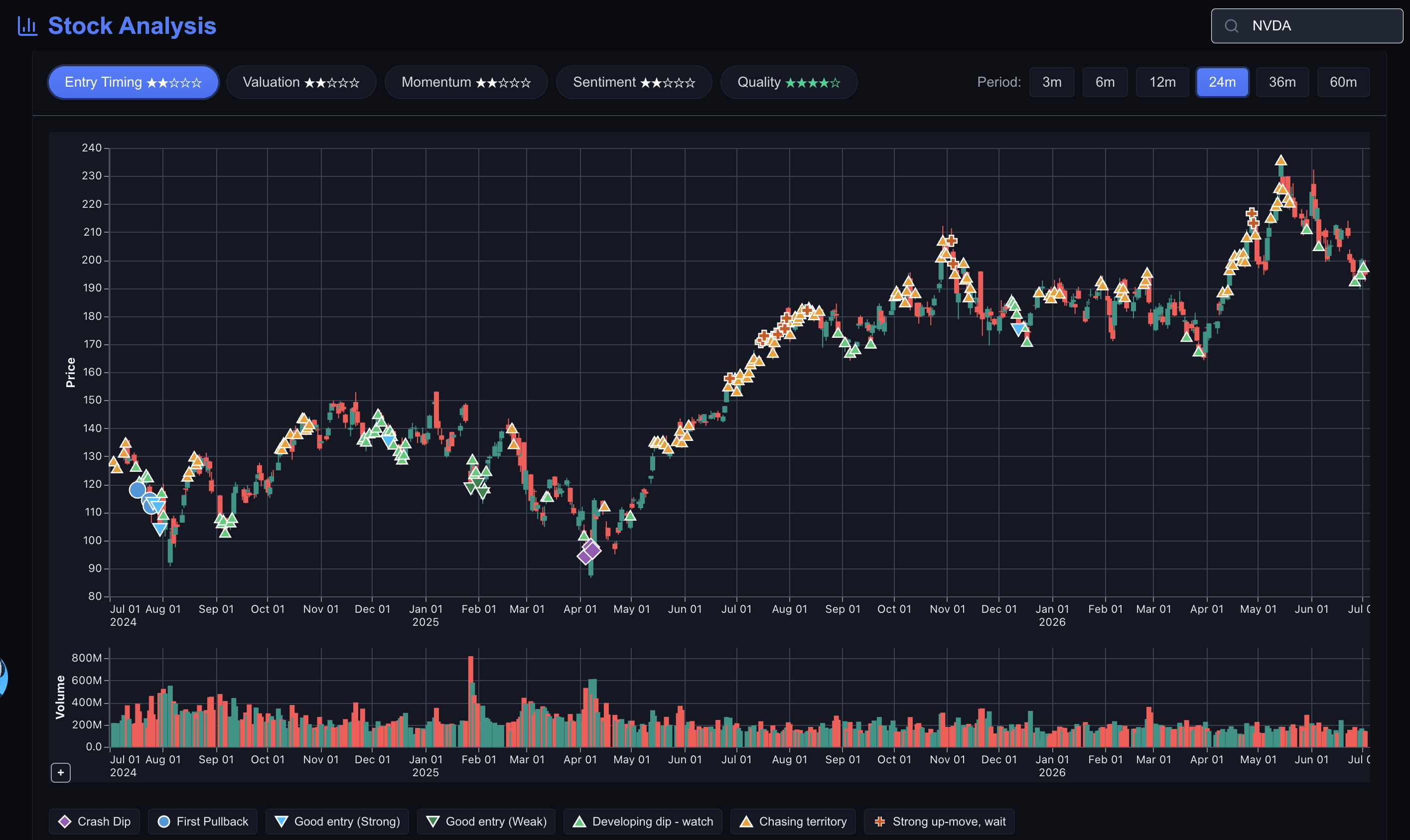The width and height of the screenshot is (1410, 840).
Task: Switch period to 12m
Action: pos(1162,82)
